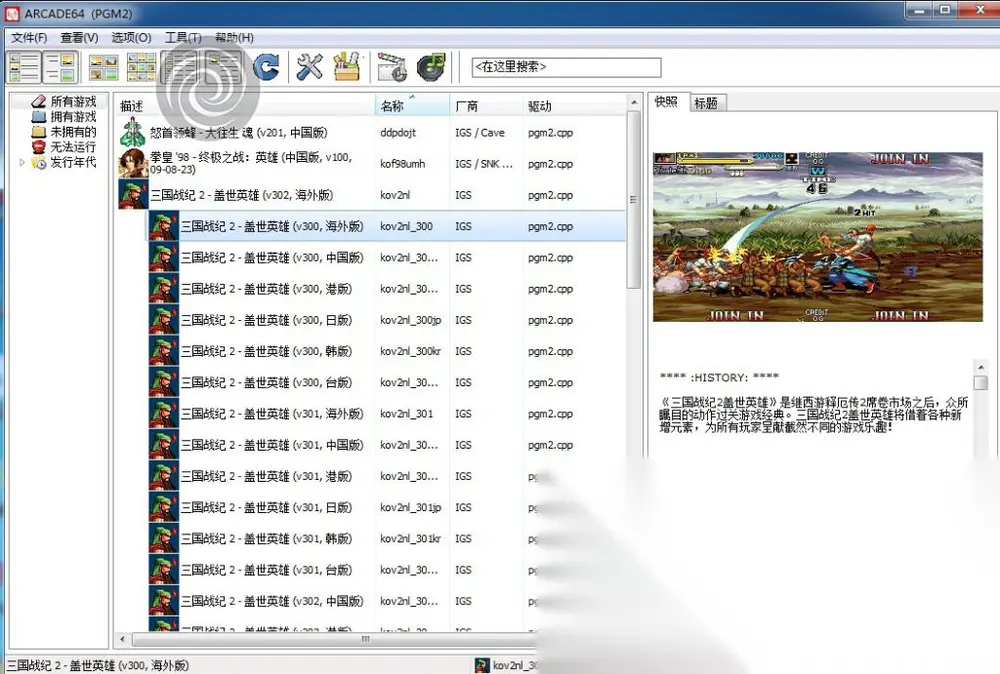Click the game list scroll-up arrow

click(633, 103)
